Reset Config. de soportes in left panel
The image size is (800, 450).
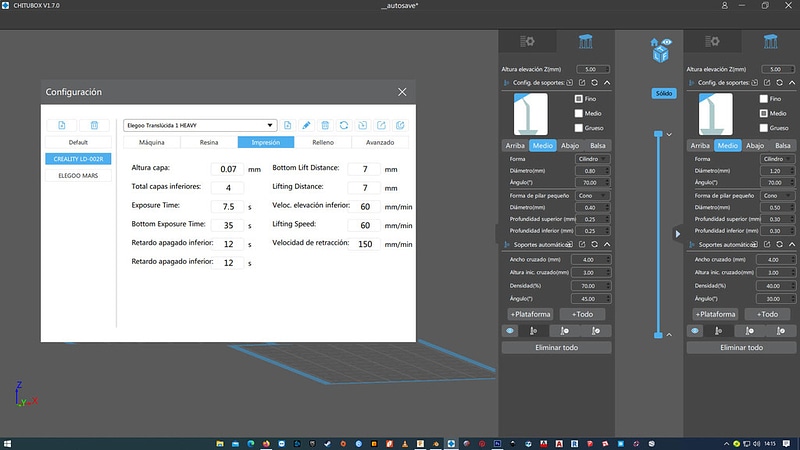(594, 82)
